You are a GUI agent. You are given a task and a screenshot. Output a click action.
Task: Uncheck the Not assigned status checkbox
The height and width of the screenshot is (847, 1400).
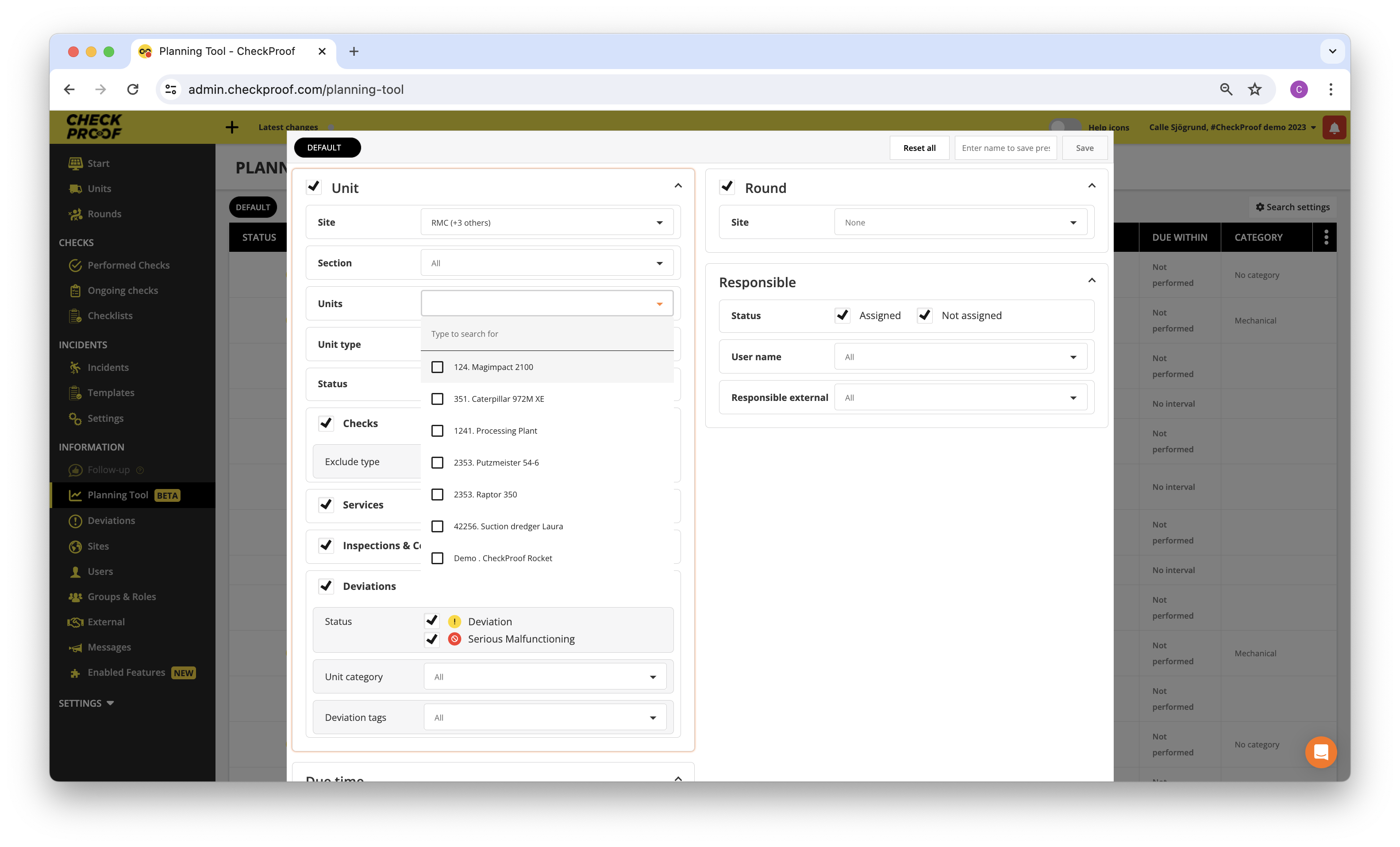point(924,315)
